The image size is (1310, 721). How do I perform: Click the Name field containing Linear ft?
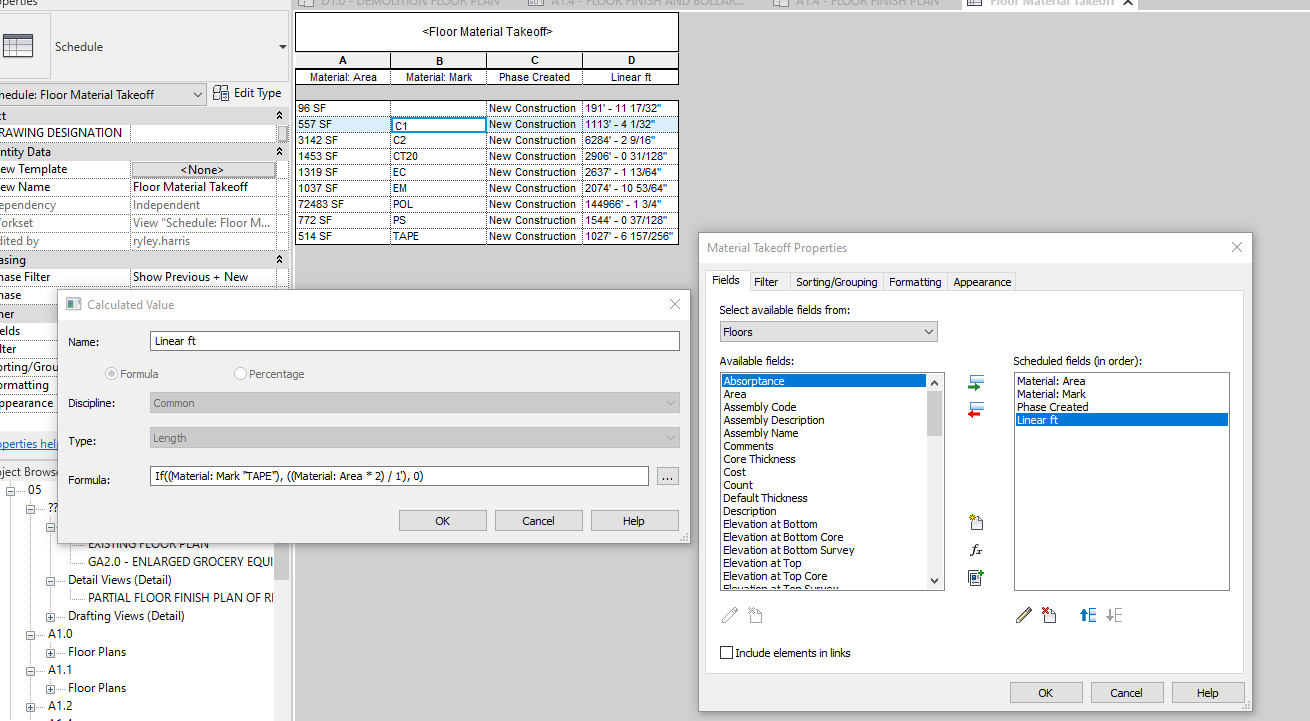pos(415,341)
